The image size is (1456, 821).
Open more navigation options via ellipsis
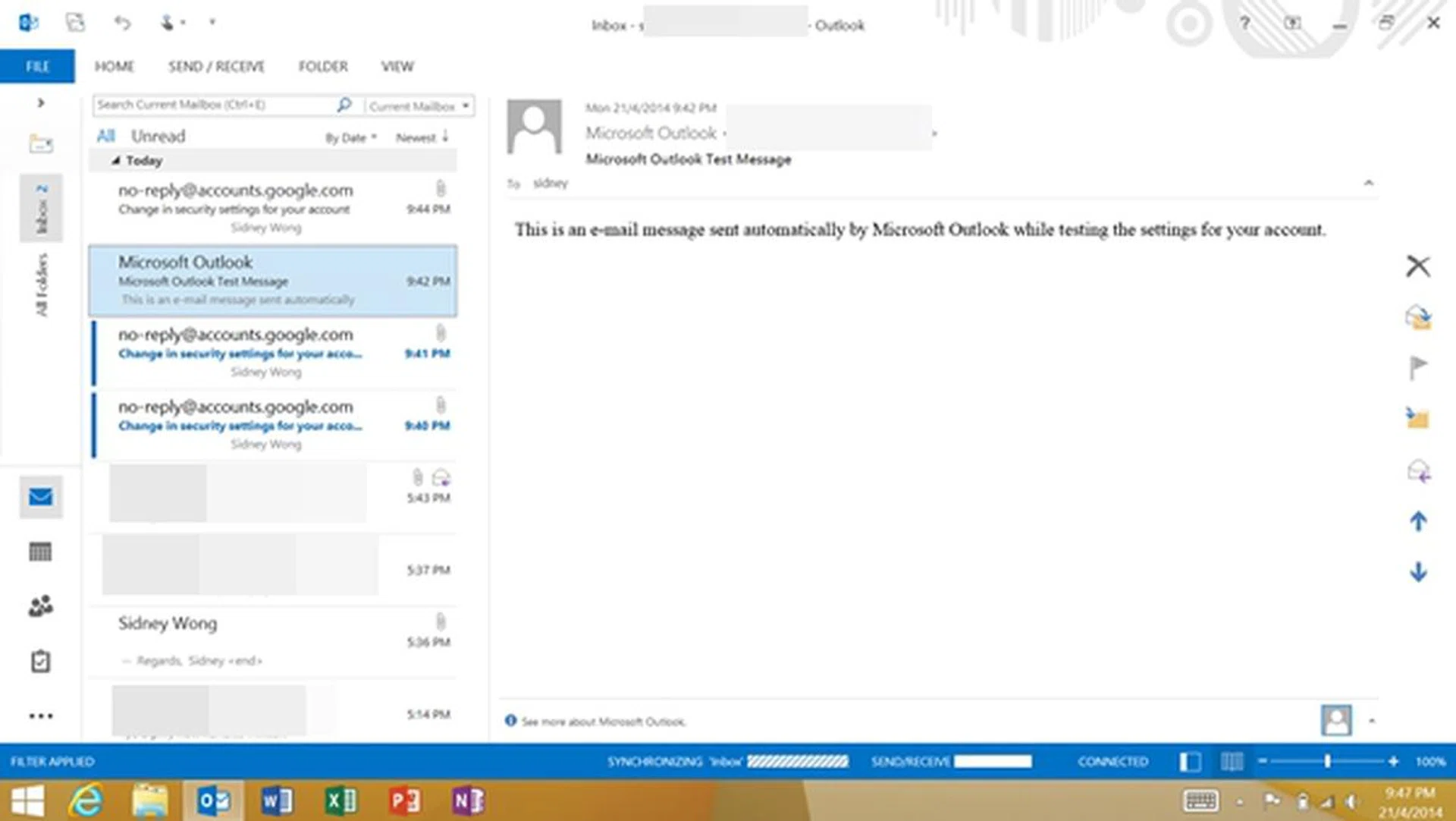(x=39, y=715)
